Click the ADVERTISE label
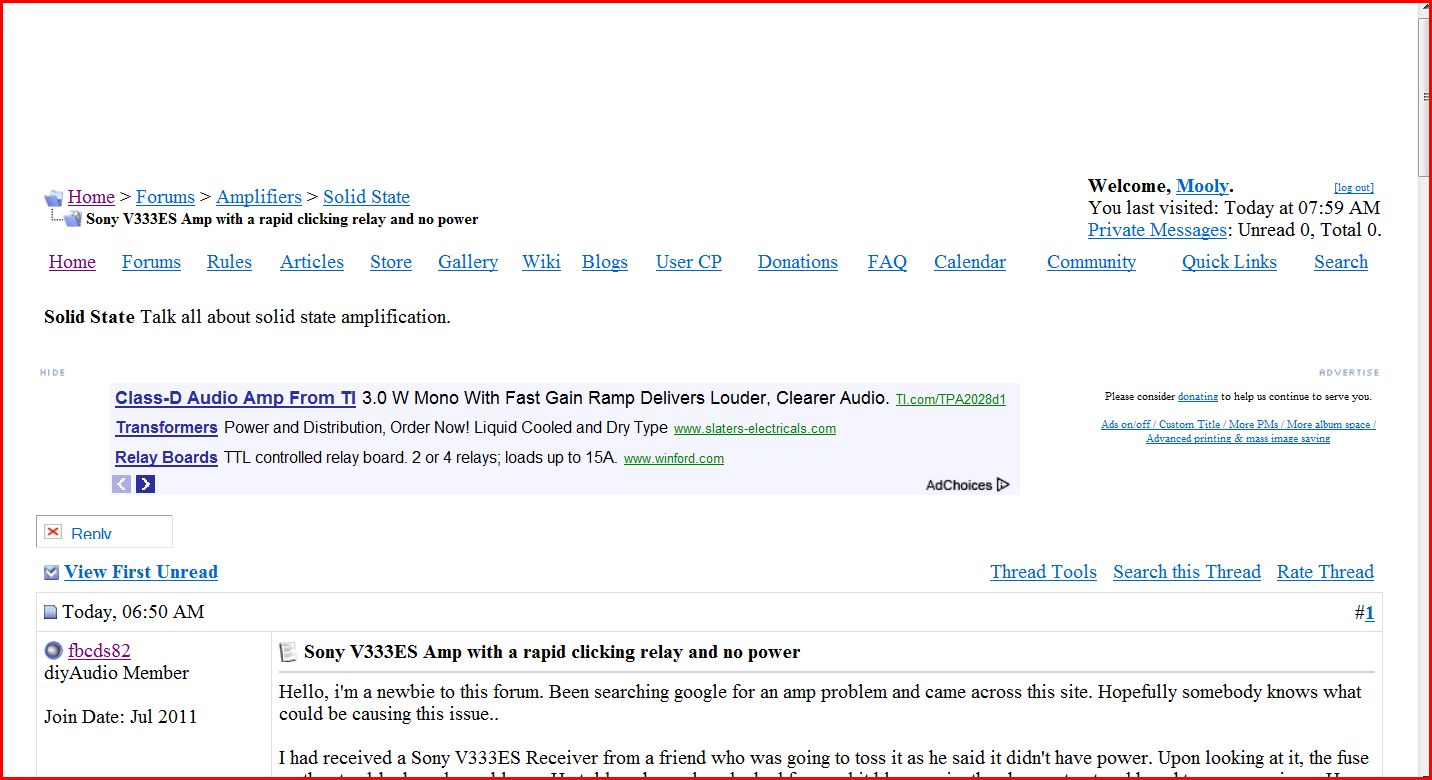1432x780 pixels. pos(1349,373)
